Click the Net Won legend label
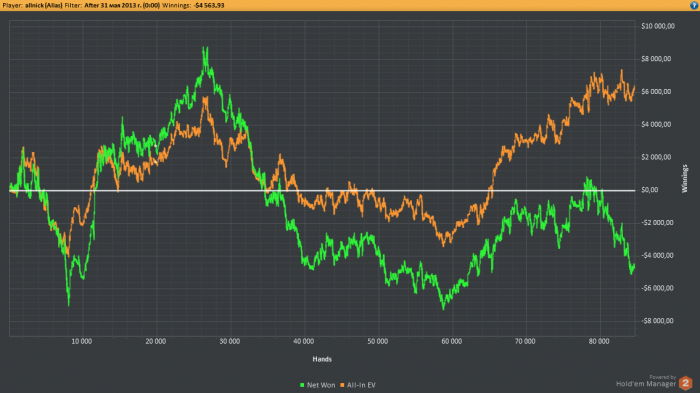The width and height of the screenshot is (700, 393). click(321, 385)
